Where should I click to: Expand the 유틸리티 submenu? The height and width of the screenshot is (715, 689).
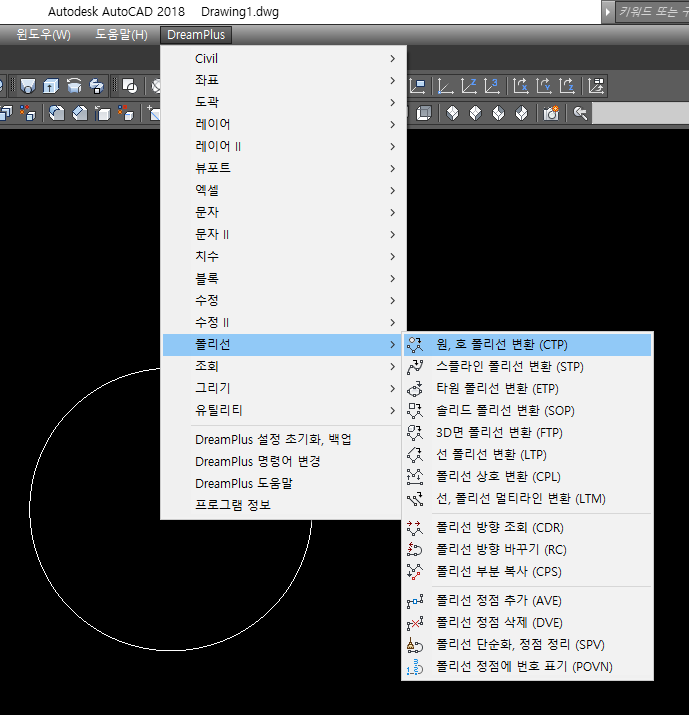283,410
